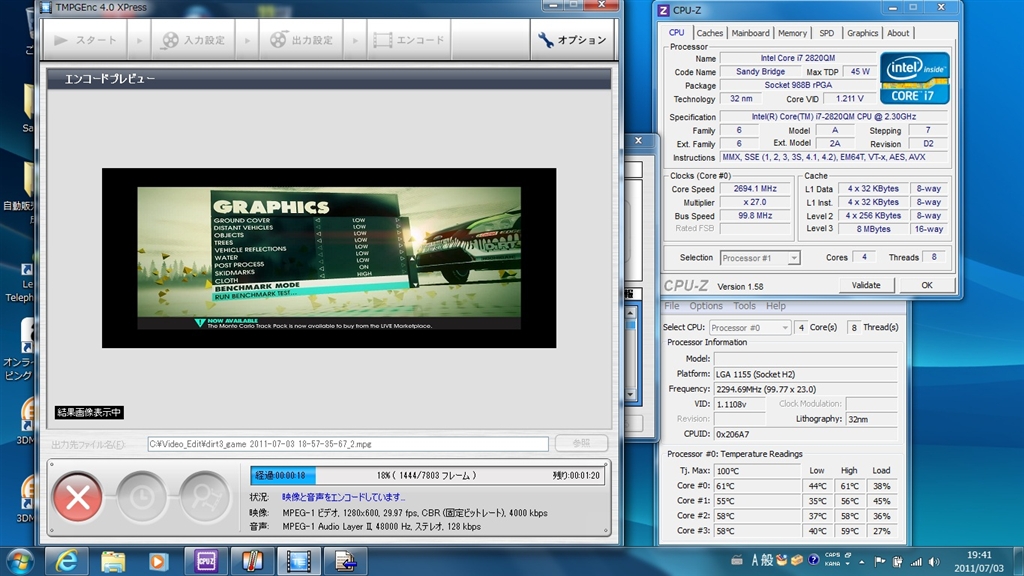Open the Memory tab in CPU-Z

tap(792, 33)
